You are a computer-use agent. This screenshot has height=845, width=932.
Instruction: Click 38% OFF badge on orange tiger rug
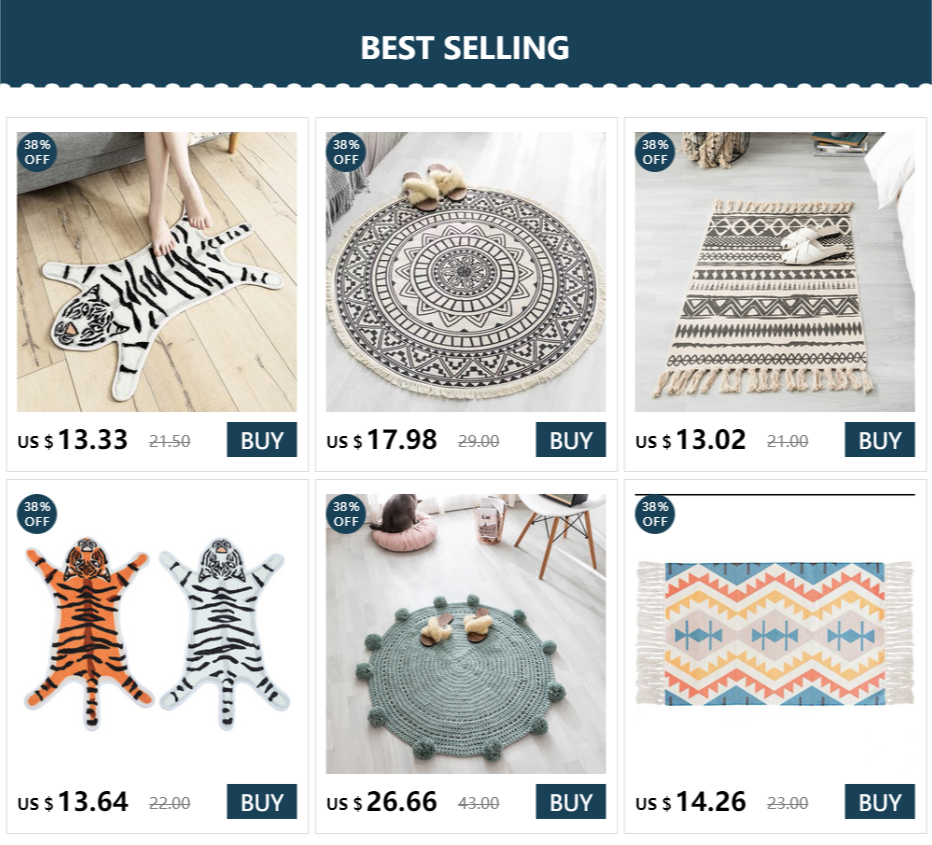tap(37, 514)
